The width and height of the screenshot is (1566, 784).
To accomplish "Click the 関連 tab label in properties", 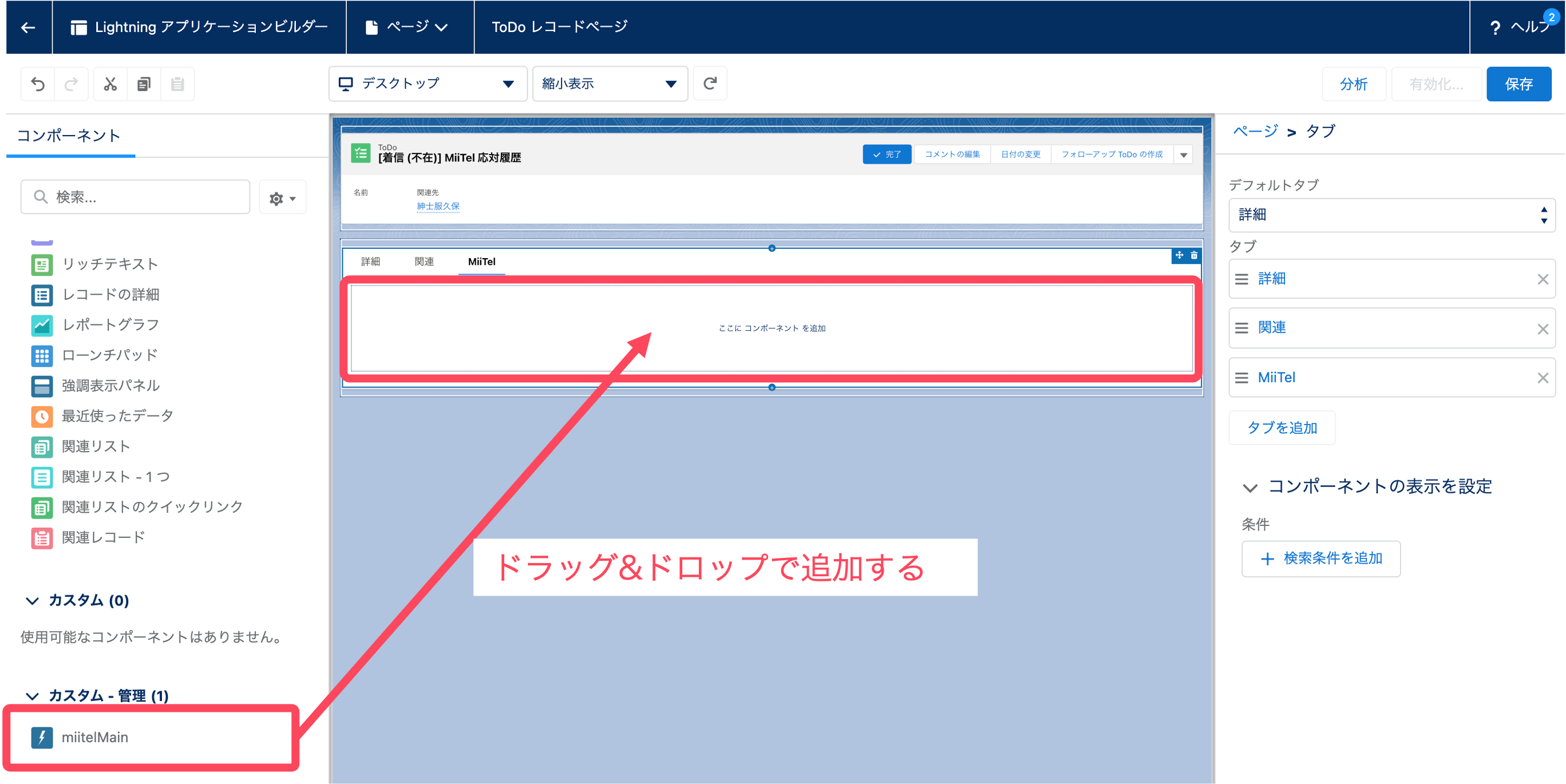I will click(1272, 328).
